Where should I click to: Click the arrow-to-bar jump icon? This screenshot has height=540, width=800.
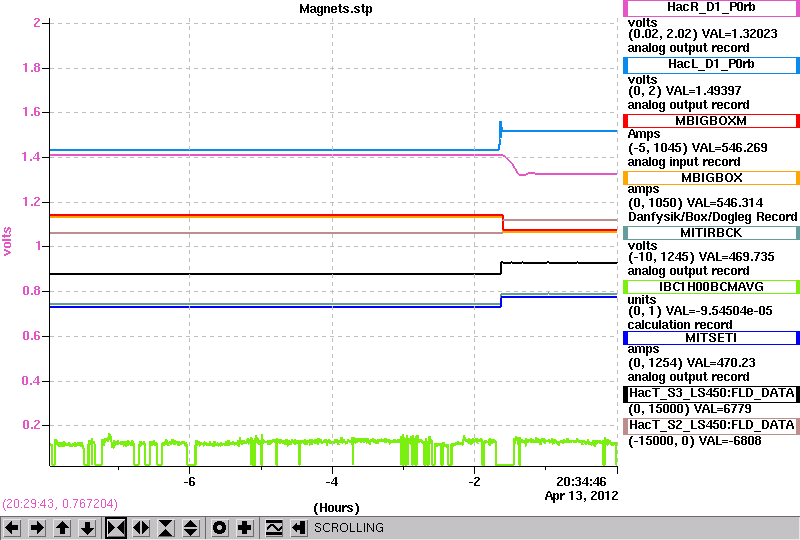pos(299,528)
